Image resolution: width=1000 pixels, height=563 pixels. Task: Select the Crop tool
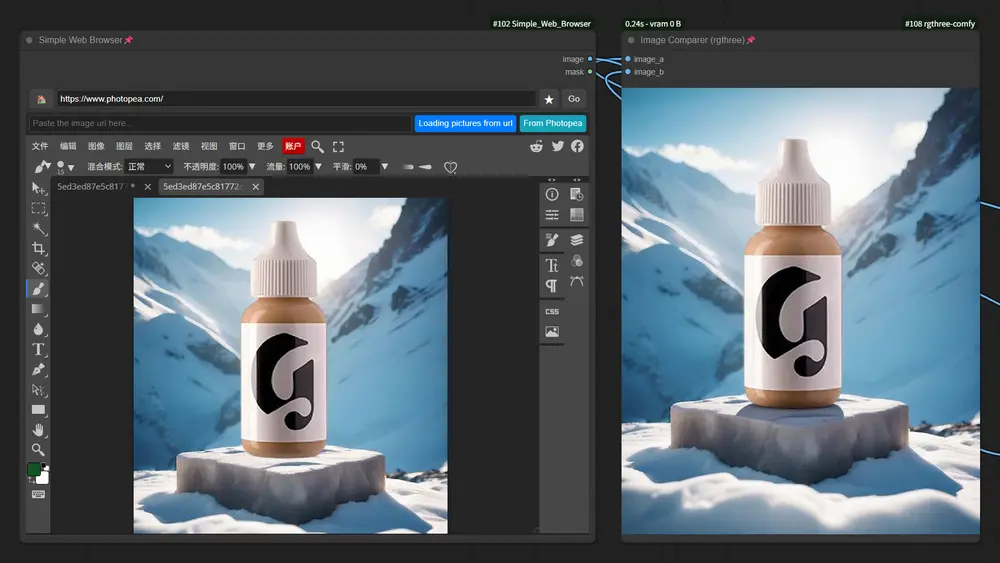[x=39, y=248]
